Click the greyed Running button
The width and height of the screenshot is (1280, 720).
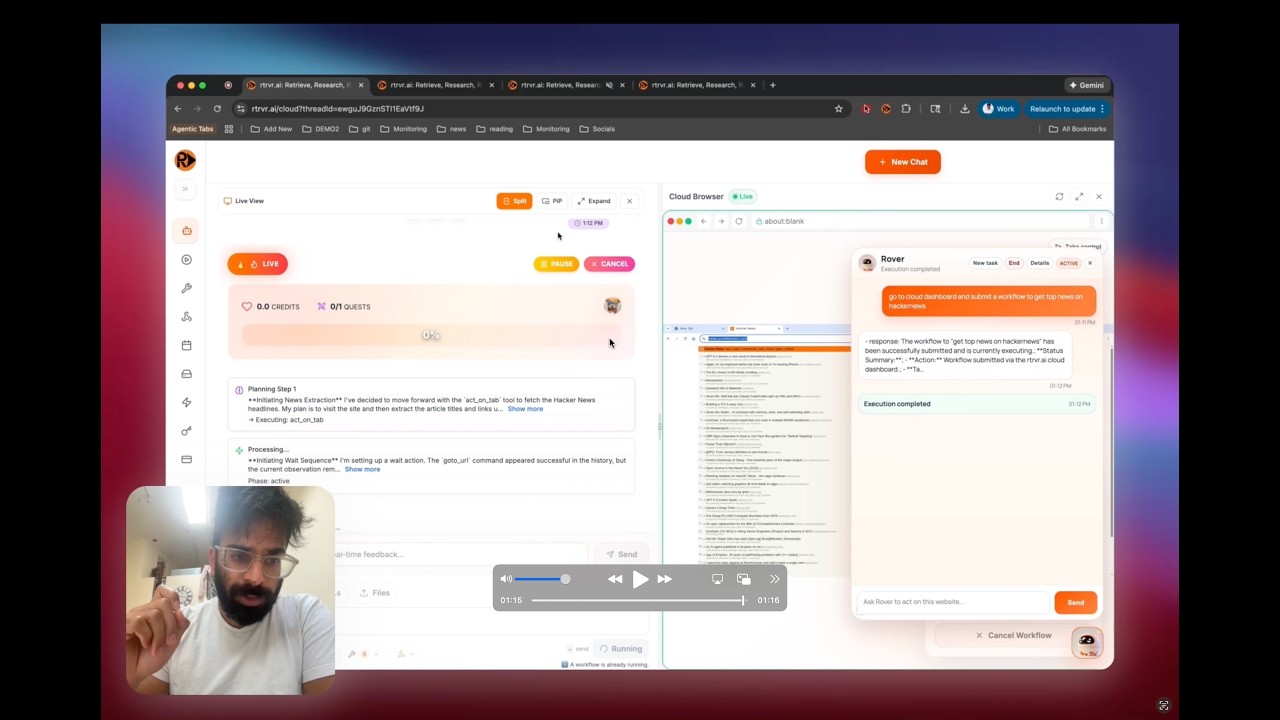620,649
